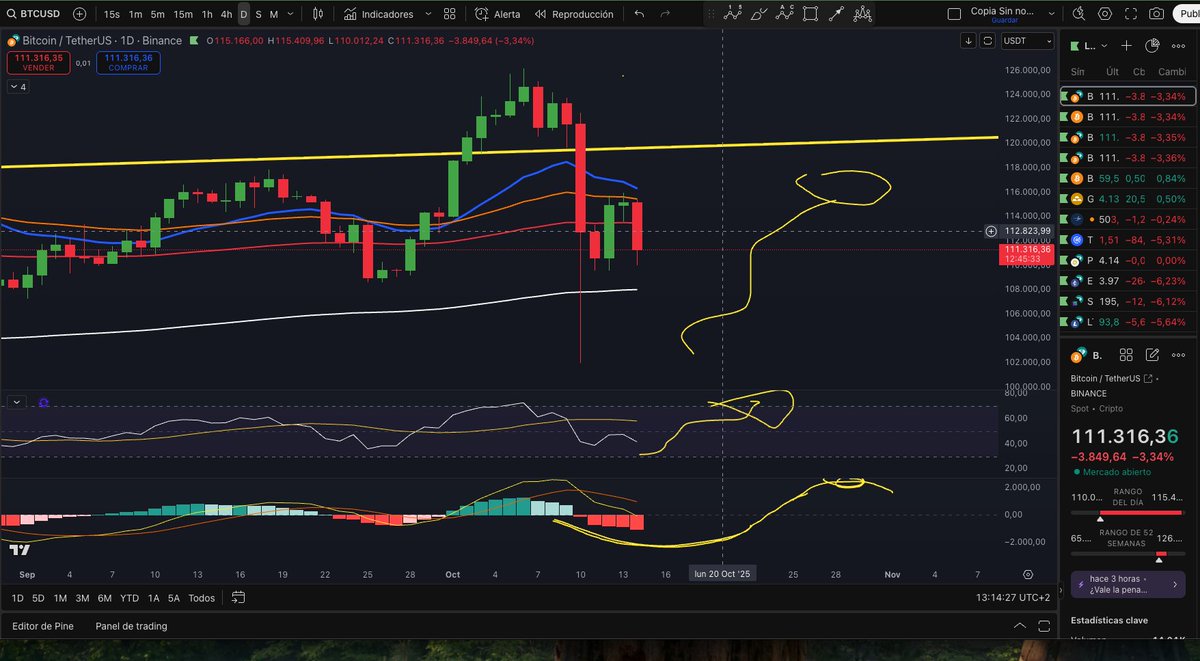Open the candlestick chart type selector
Screen dimensions: 1200x661
(x=318, y=15)
